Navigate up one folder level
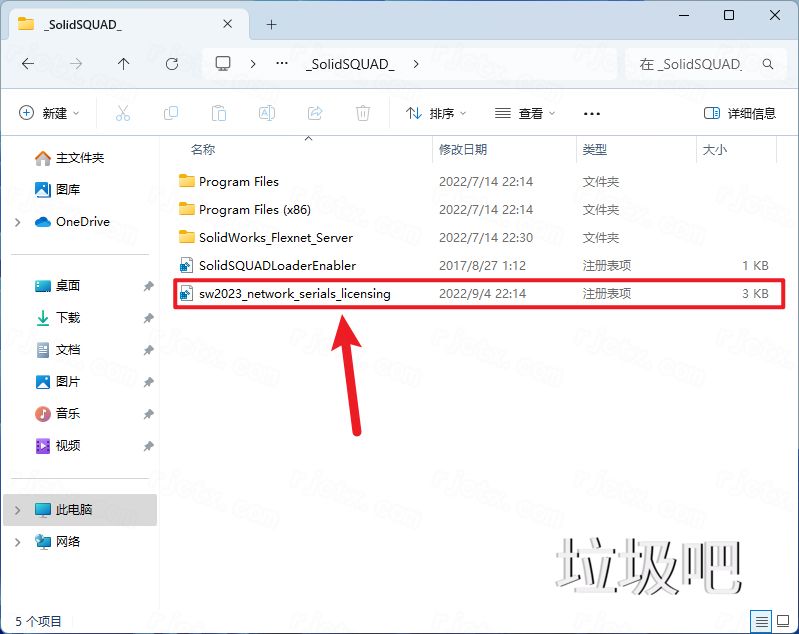The width and height of the screenshot is (799, 634). coord(123,64)
